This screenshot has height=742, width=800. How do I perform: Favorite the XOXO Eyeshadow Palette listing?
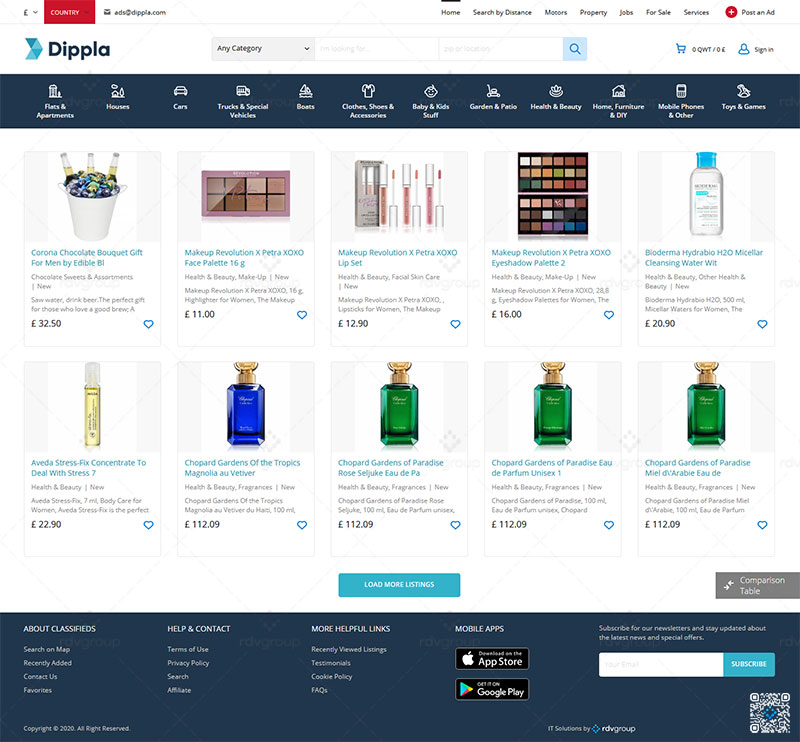tap(609, 315)
